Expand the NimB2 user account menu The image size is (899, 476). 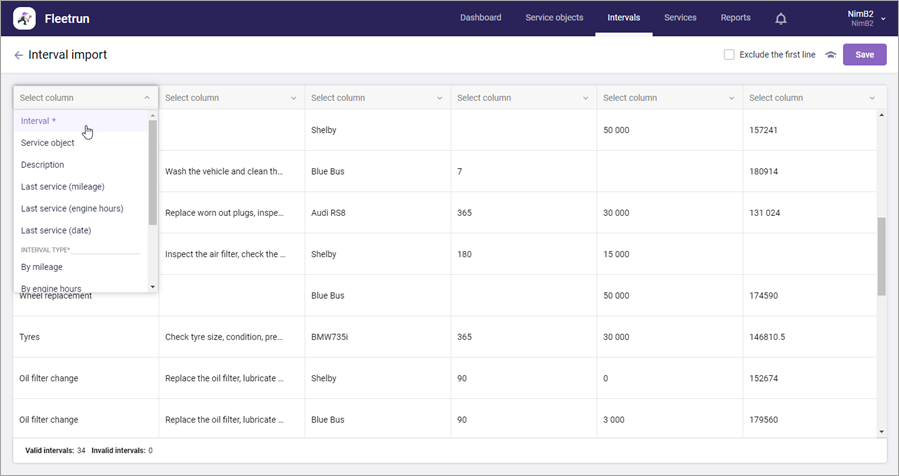tap(883, 18)
